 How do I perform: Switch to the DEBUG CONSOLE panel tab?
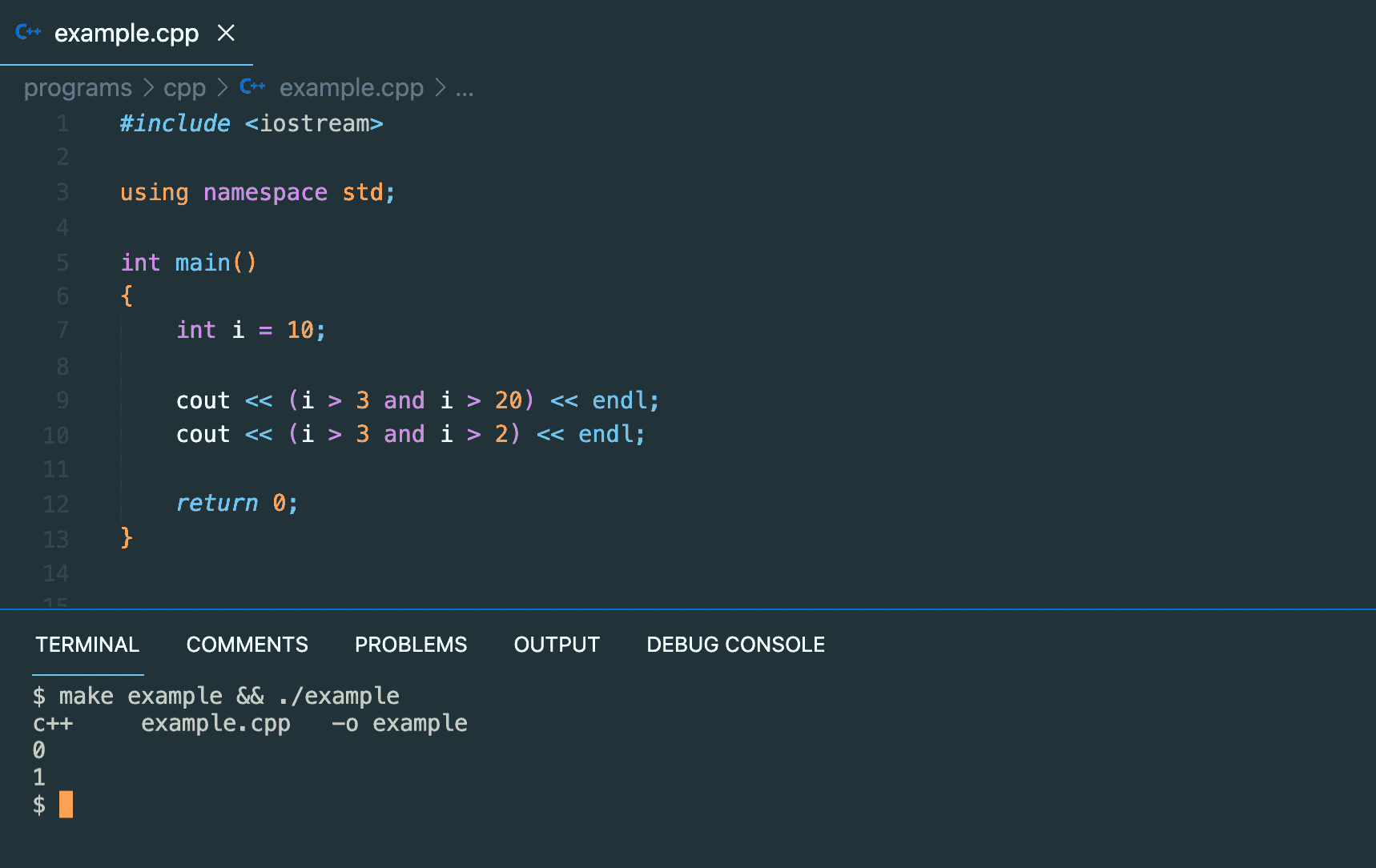pos(735,645)
